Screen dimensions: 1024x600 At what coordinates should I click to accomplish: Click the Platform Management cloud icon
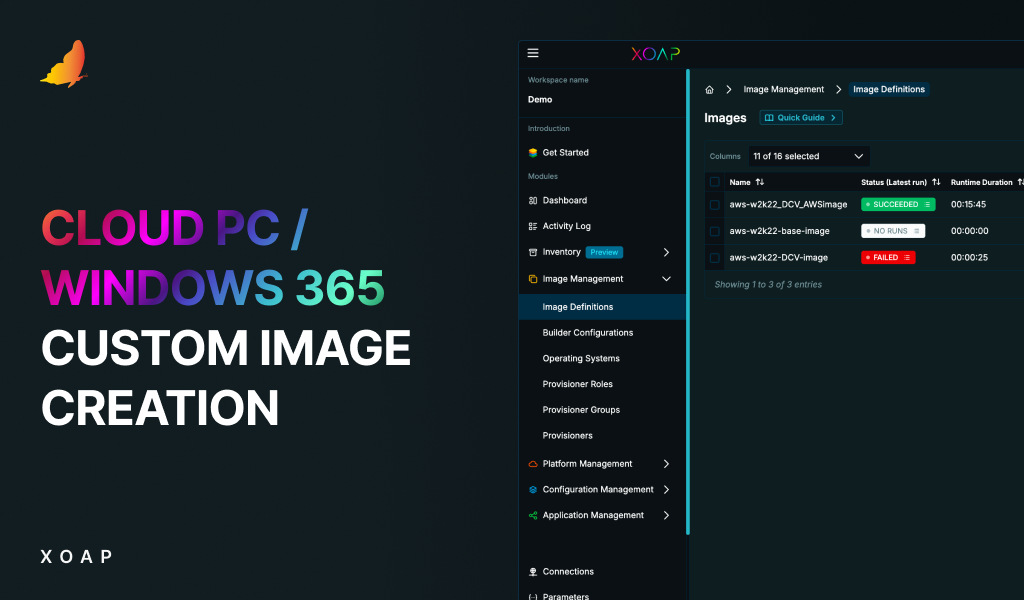533,464
